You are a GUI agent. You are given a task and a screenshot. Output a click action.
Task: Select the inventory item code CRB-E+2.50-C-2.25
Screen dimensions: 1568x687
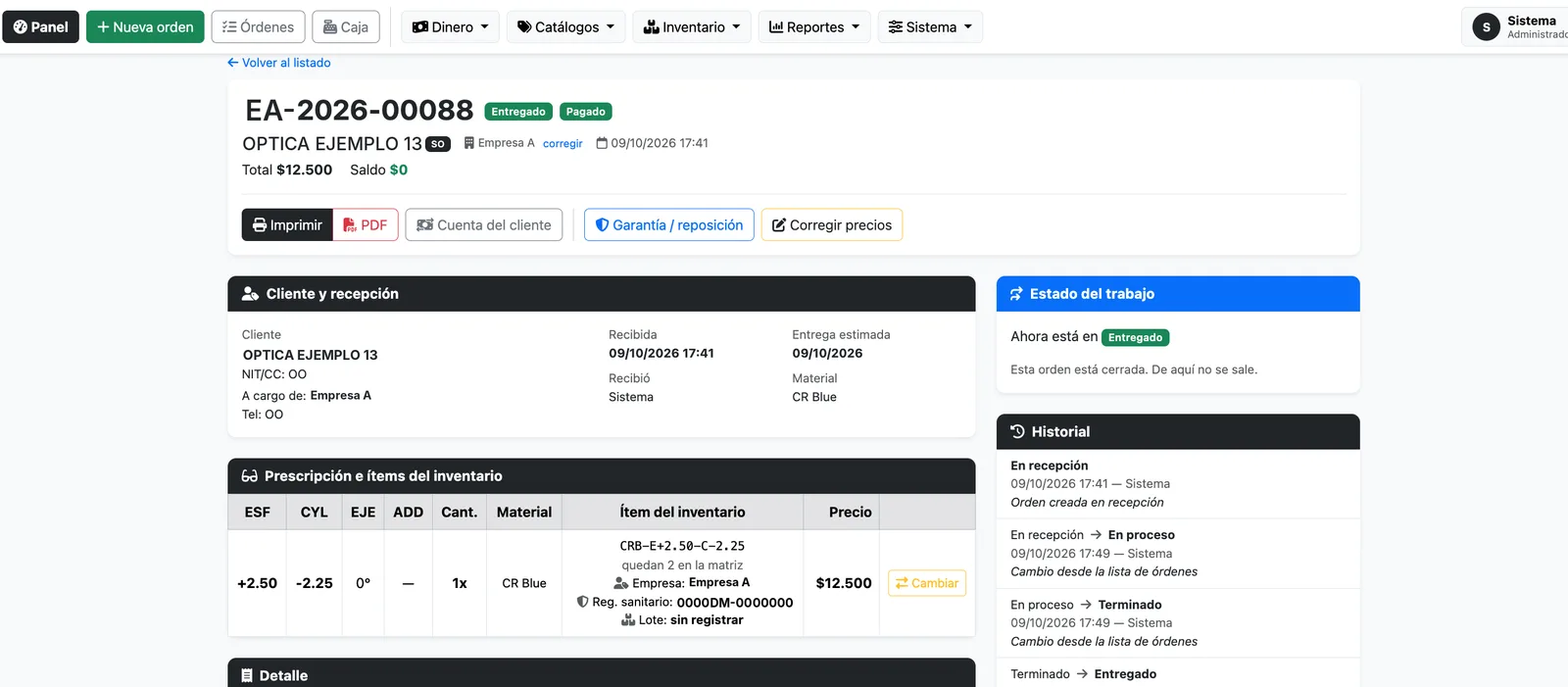[682, 546]
